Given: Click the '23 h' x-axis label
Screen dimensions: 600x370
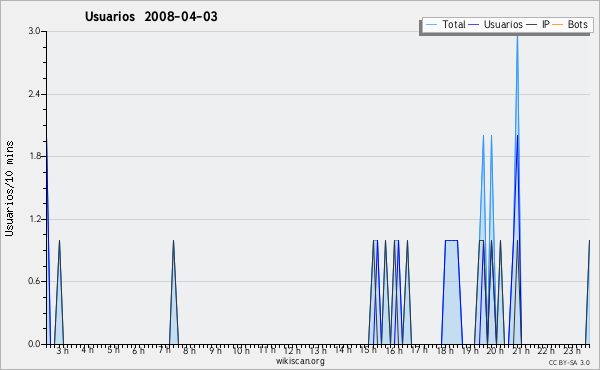Looking at the screenshot, I should [572, 351].
